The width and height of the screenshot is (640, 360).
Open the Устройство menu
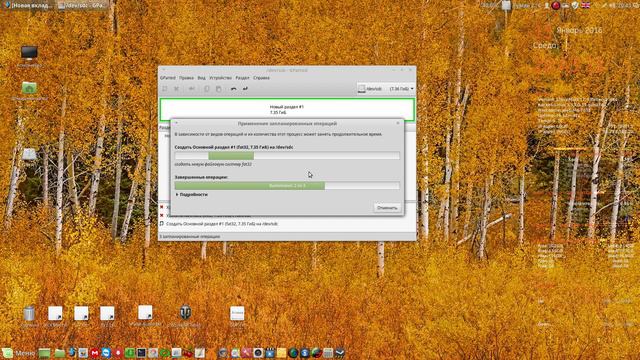(220, 78)
